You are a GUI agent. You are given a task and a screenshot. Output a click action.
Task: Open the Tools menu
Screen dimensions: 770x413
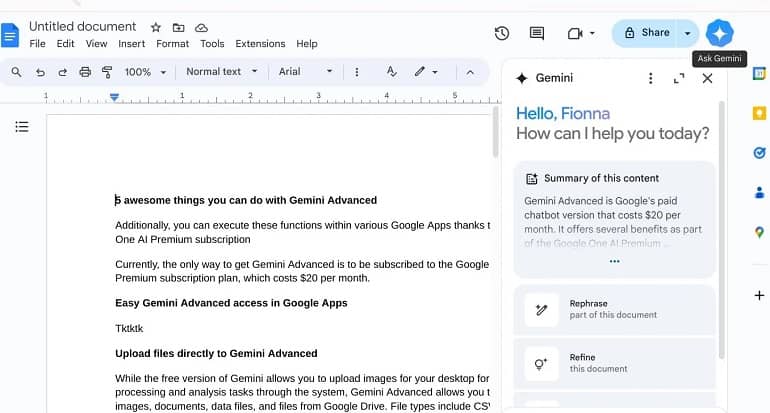pyautogui.click(x=212, y=44)
